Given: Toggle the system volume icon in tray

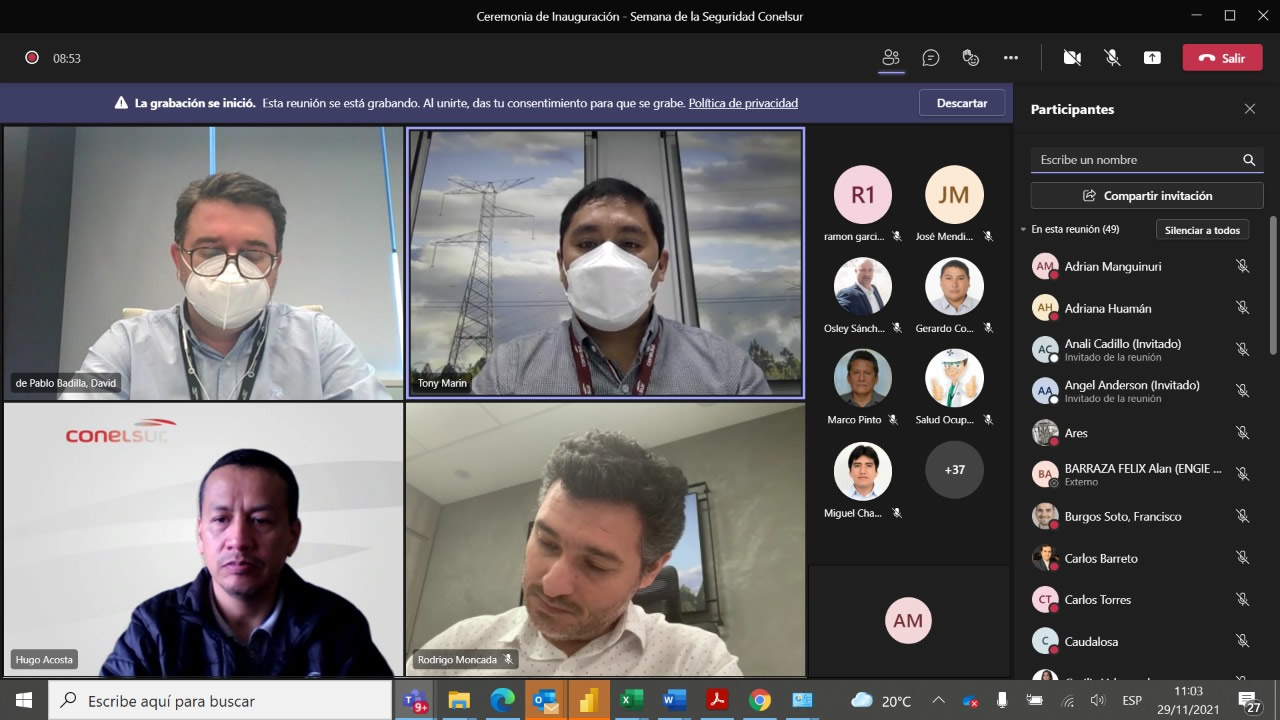Looking at the screenshot, I should point(1097,701).
